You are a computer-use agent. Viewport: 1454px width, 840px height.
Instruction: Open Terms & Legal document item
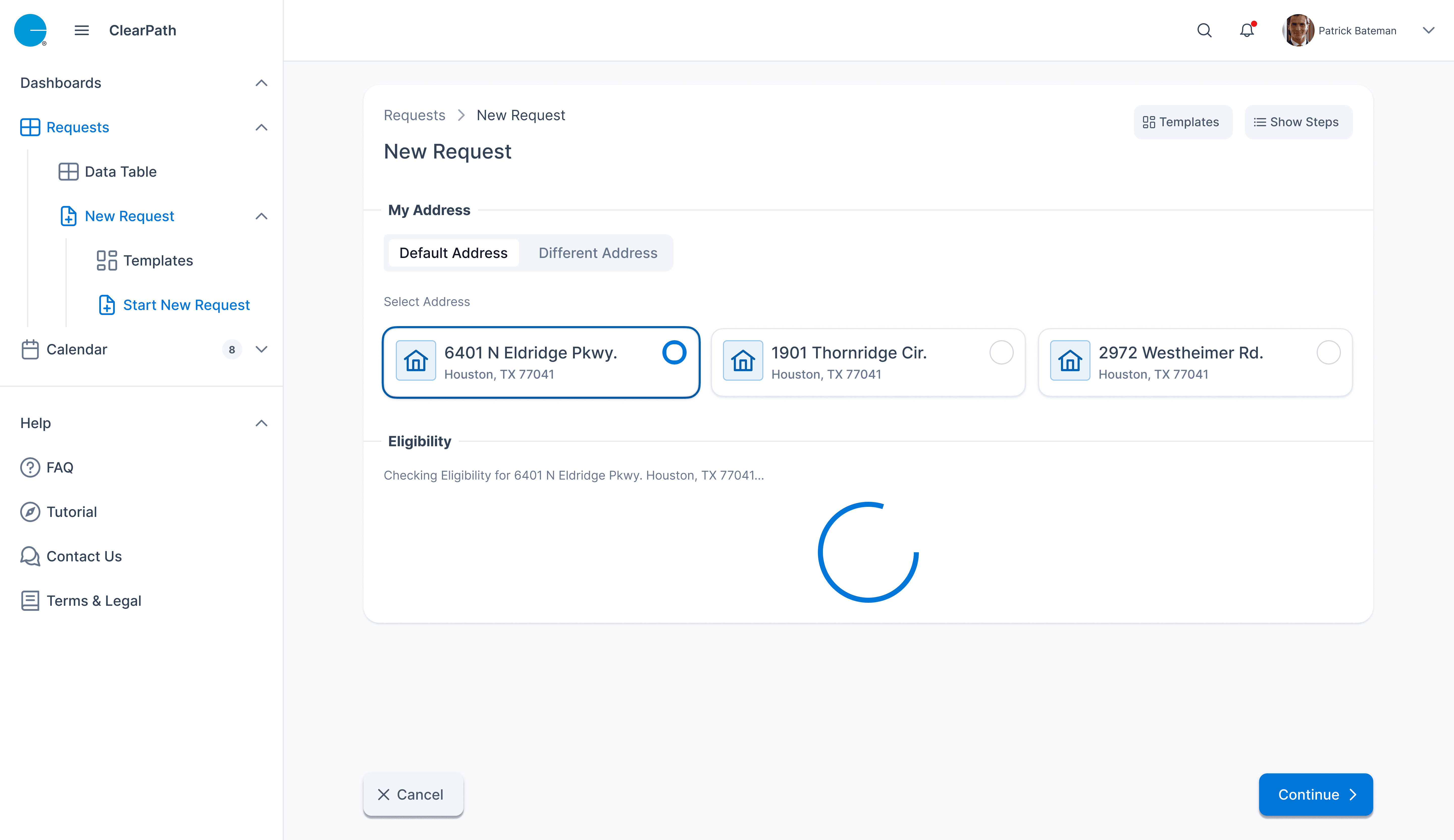tap(93, 600)
